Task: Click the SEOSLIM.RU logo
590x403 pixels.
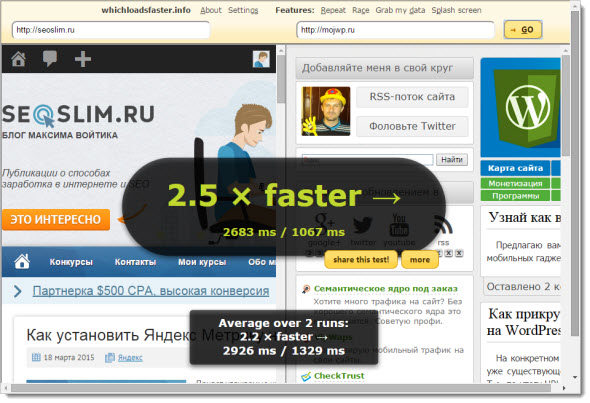Action: pos(78,115)
